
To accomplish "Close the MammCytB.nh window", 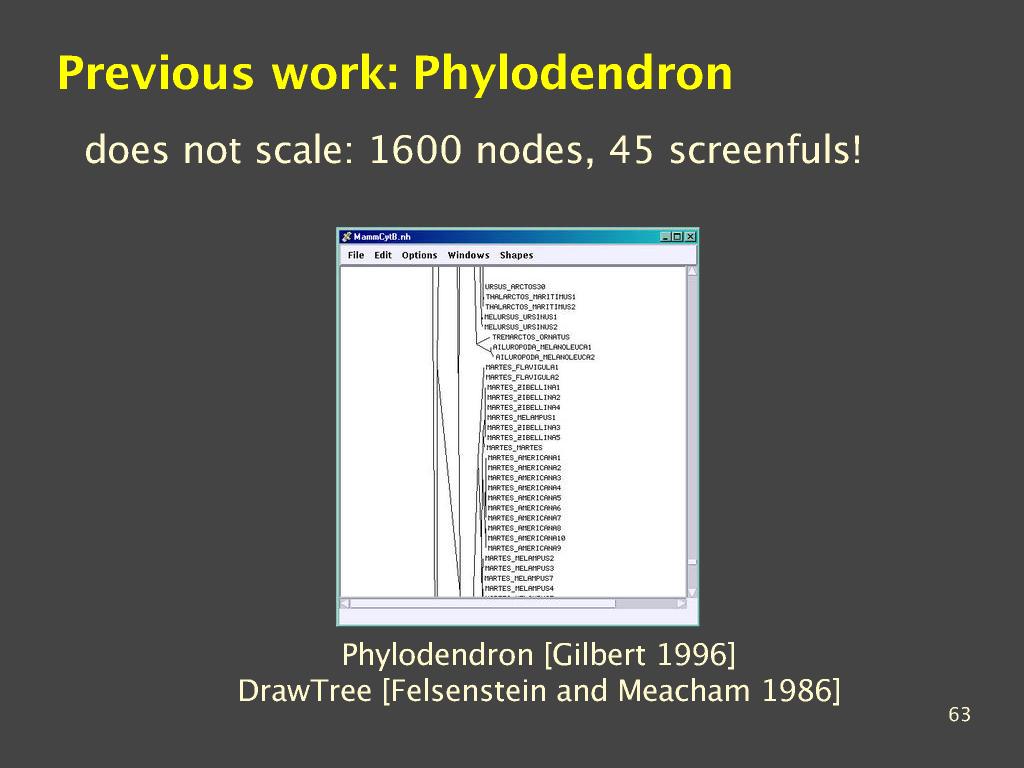I will click(x=689, y=237).
